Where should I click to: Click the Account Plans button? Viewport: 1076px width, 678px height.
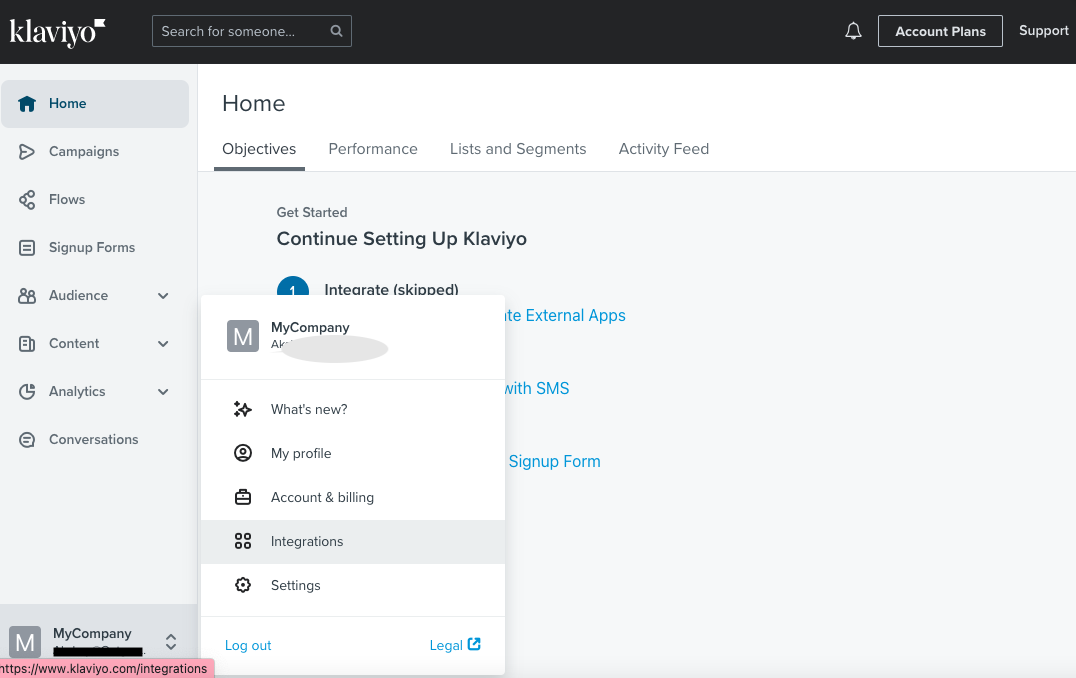(x=940, y=32)
